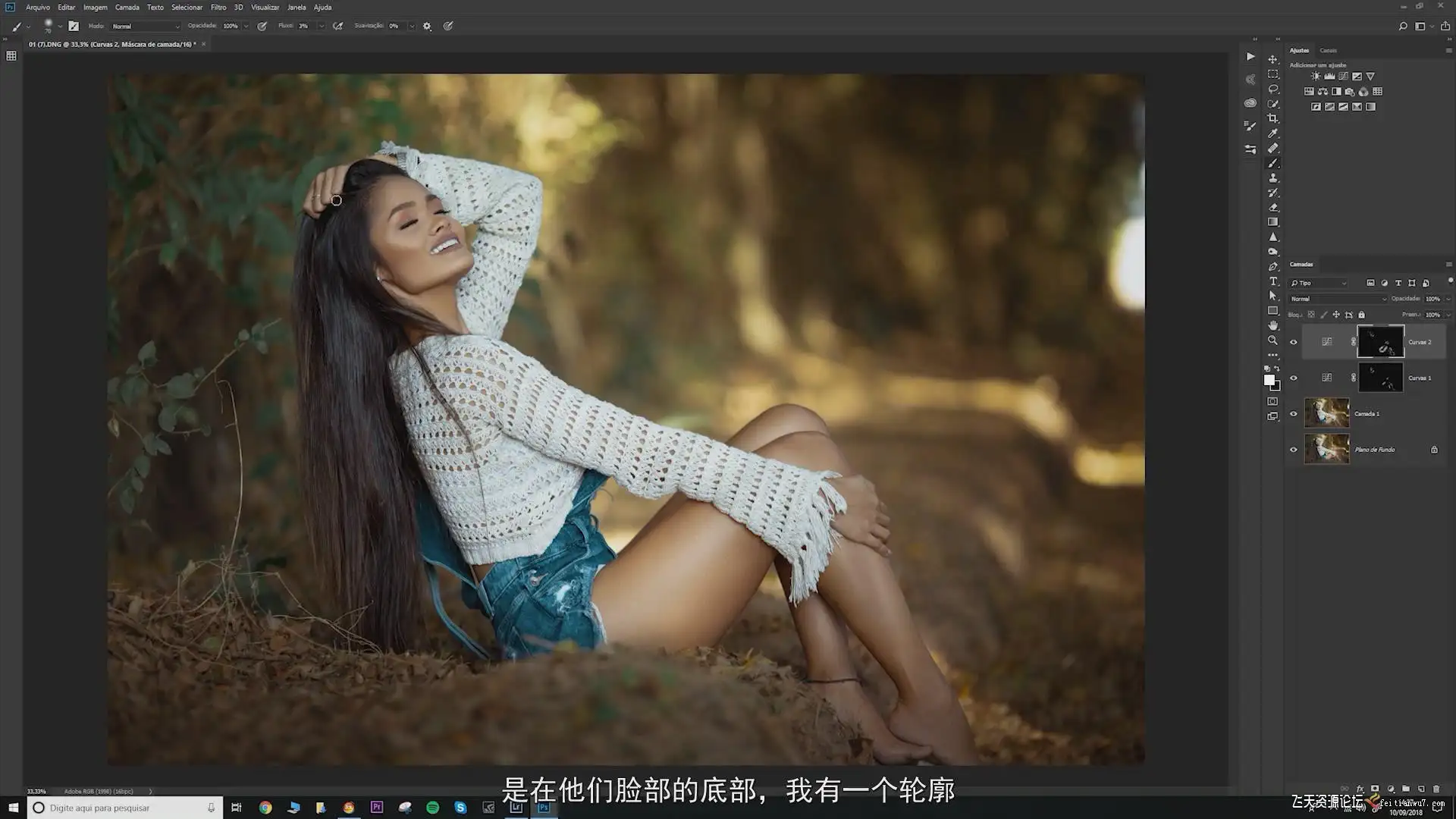Select the Horizontal Type tool
This screenshot has height=819, width=1456.
pos(1273,281)
